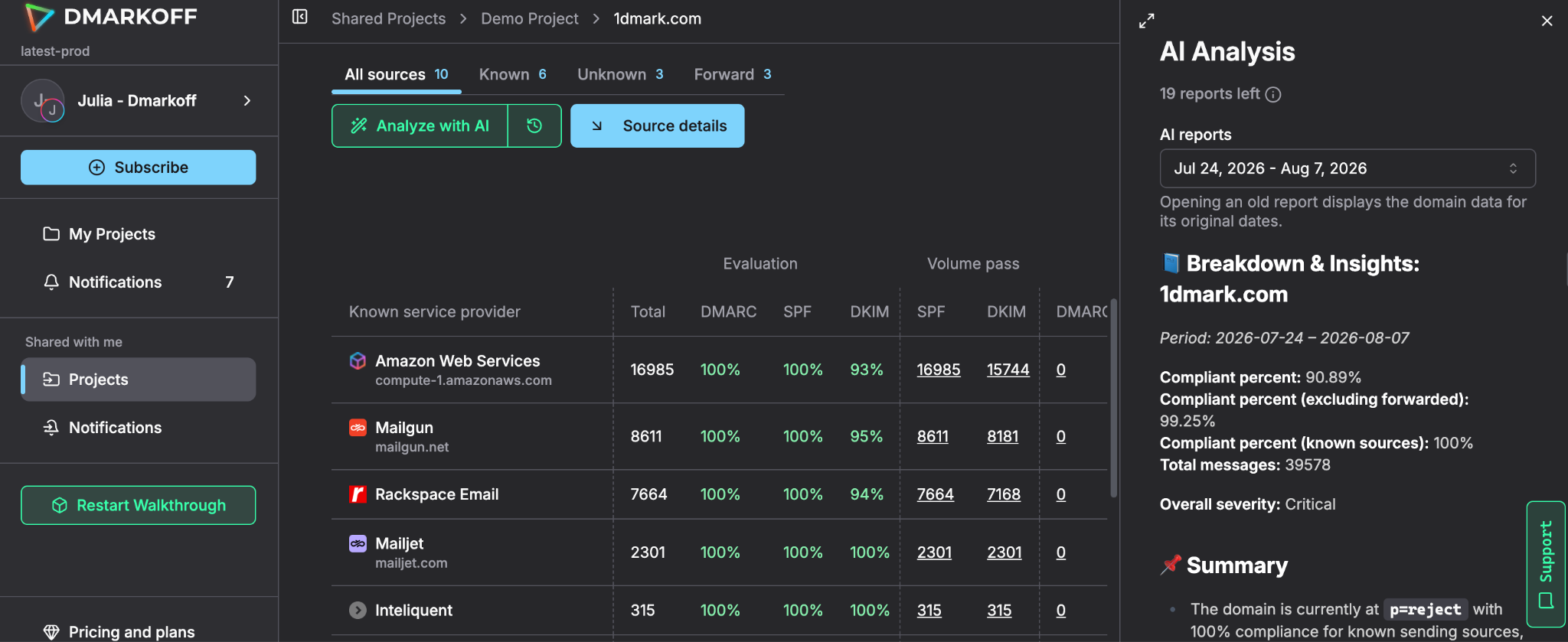Open the Support side tab
The height and width of the screenshot is (642, 1568).
1546,564
